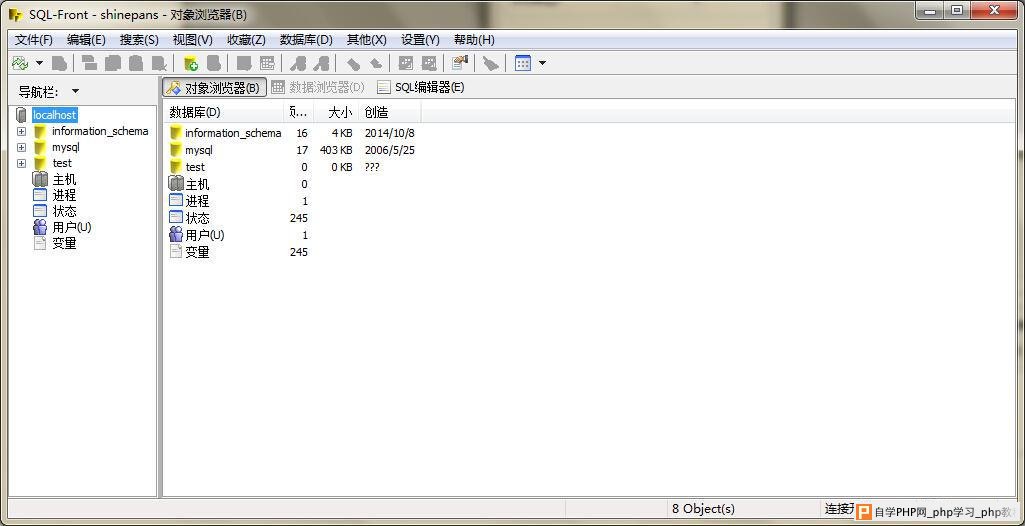Click the 用户(U) people icon in list
The width and height of the screenshot is (1025, 526).
click(176, 235)
